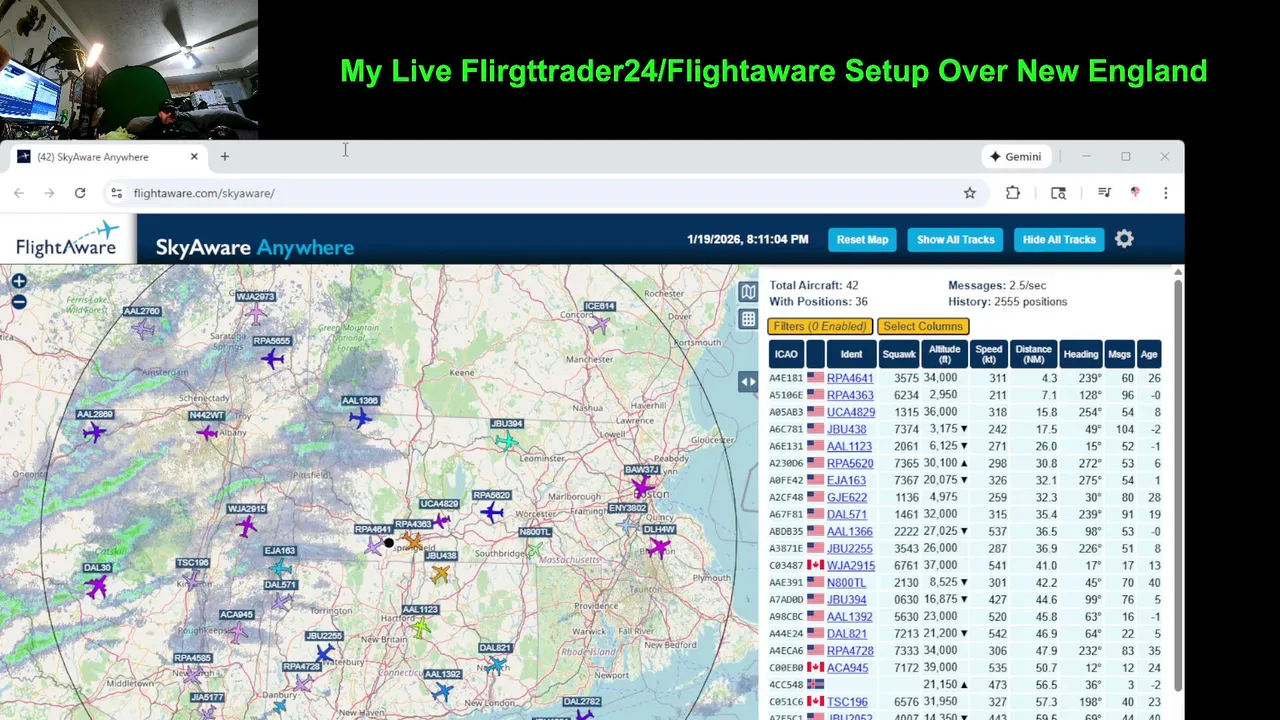Click altitude value 37,000
Image resolution: width=1280 pixels, height=720 pixels.
(x=940, y=565)
